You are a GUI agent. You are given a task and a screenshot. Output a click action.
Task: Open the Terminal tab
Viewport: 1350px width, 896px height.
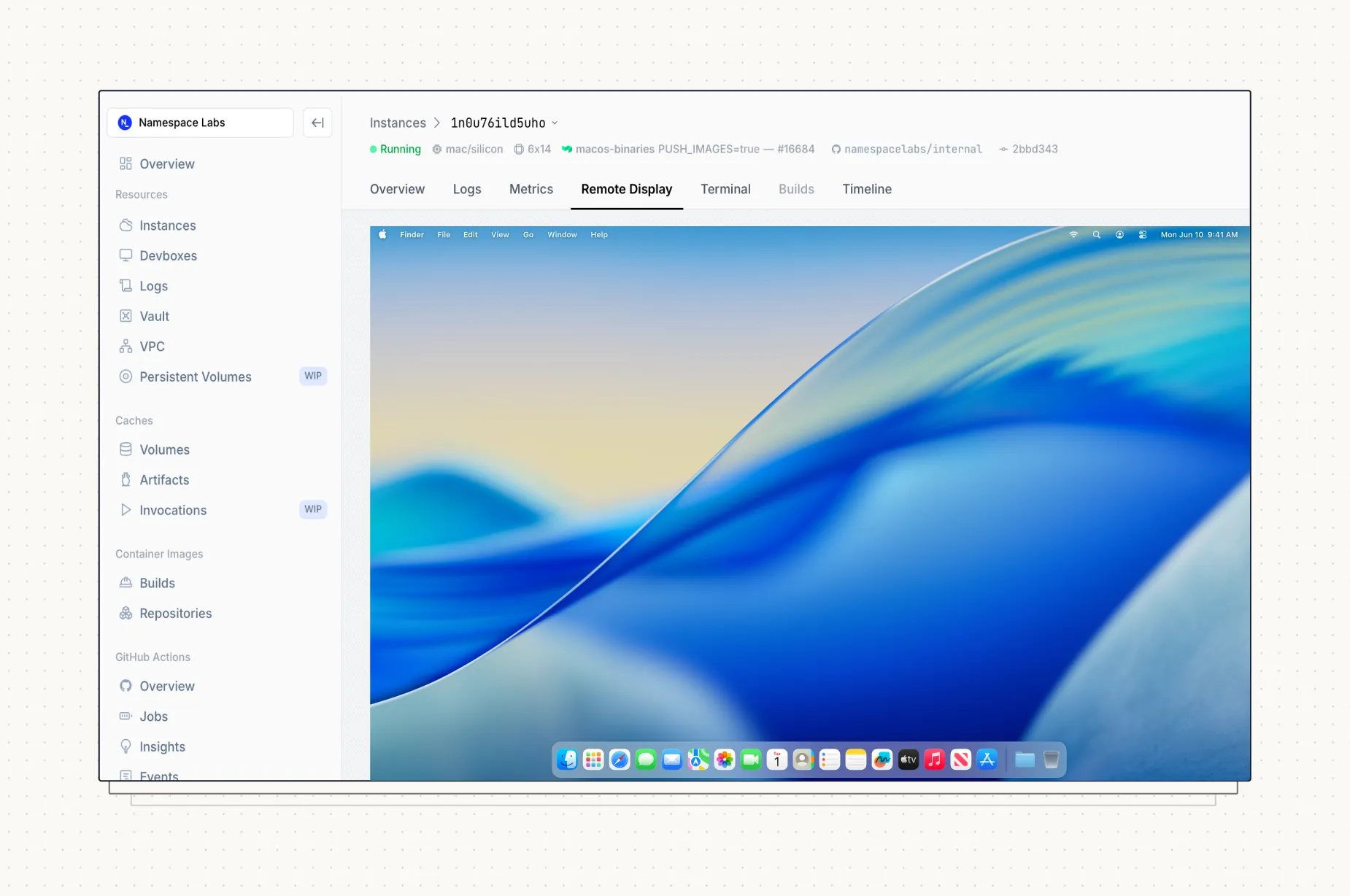(725, 189)
